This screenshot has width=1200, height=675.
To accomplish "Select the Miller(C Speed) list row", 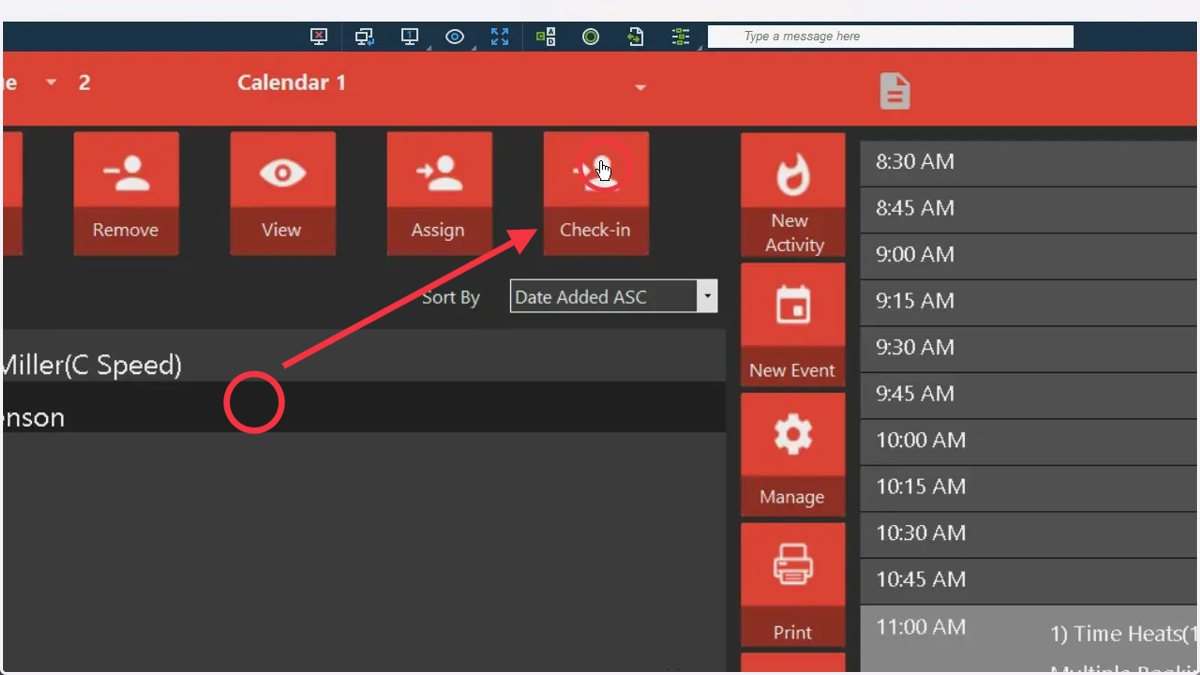I will click(364, 357).
